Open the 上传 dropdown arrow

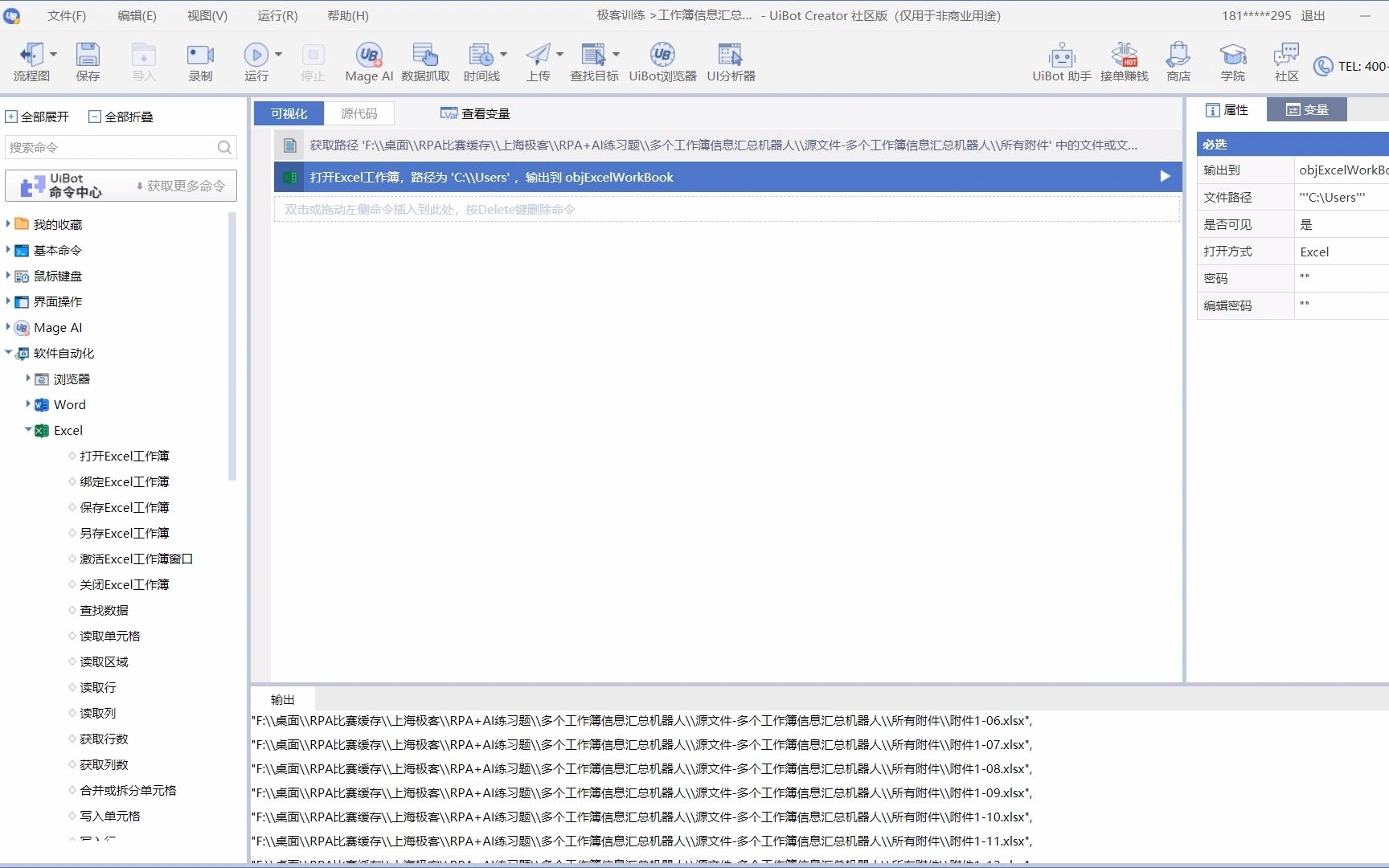[560, 55]
